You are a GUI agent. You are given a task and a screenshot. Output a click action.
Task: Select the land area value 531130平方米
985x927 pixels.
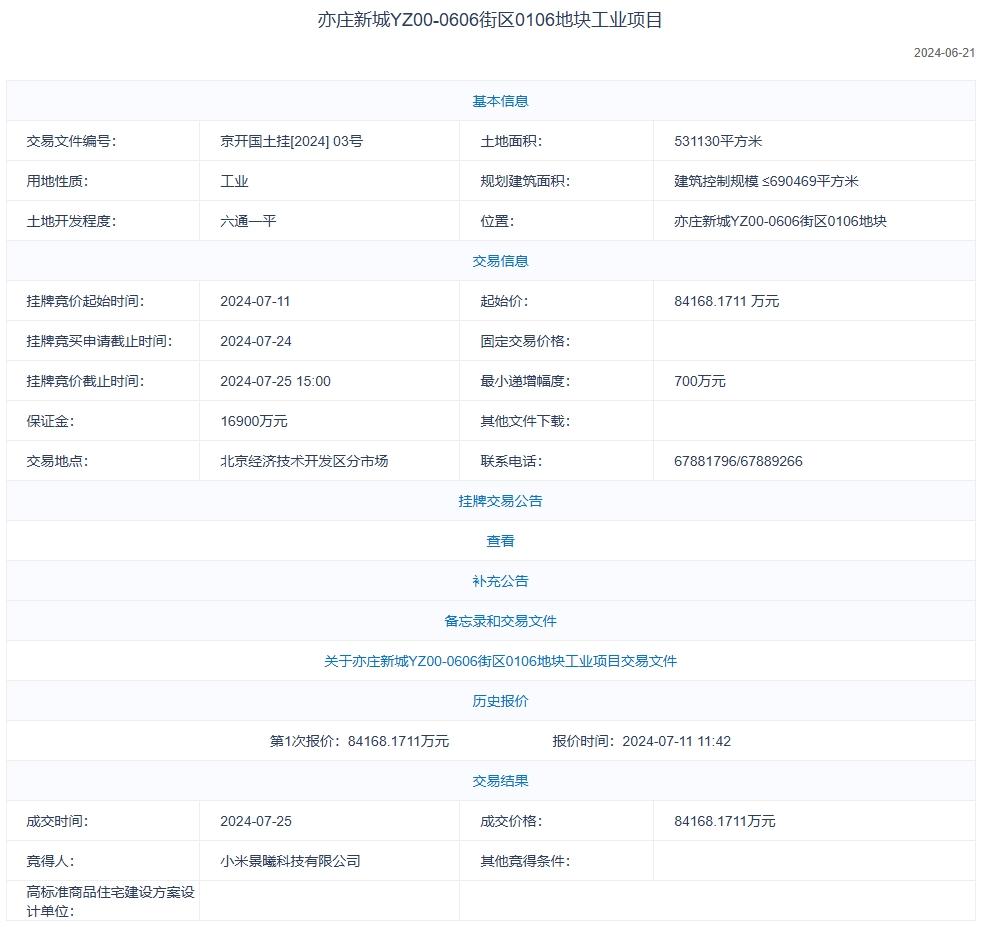pos(718,141)
